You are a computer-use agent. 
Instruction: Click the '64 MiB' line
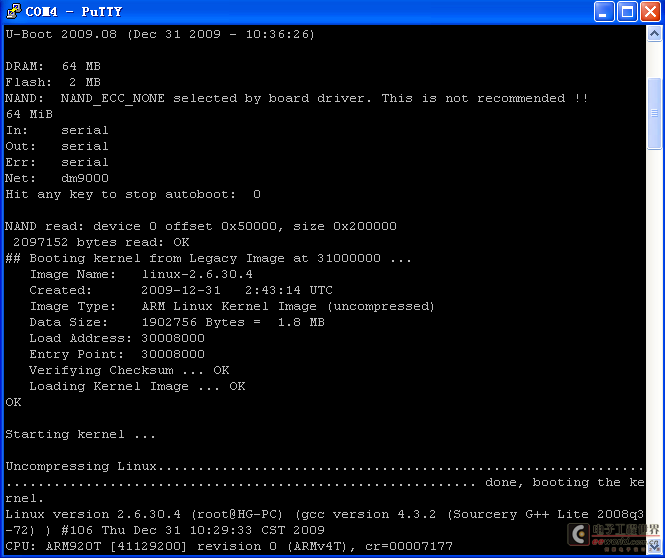pos(29,114)
